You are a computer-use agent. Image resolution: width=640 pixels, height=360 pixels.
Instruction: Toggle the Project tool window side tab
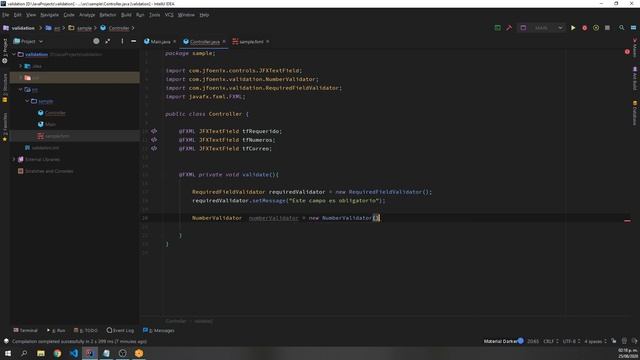[x=5, y=51]
